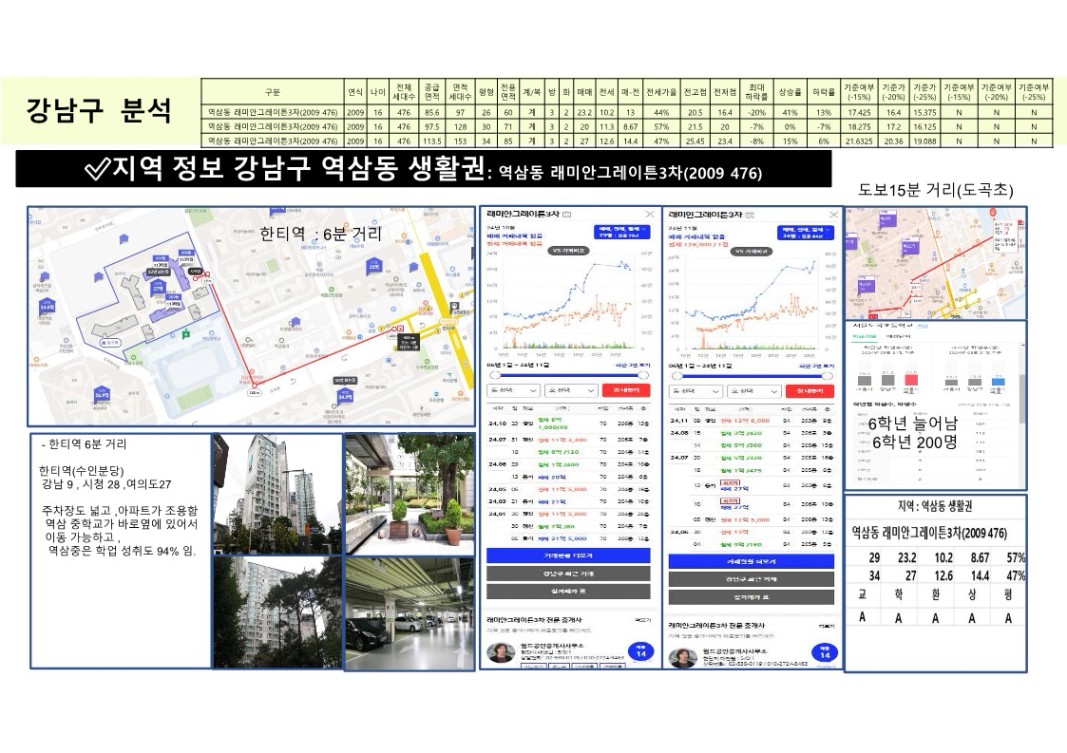Click blue show-more-deals button in left panel
Image resolution: width=1067 pixels, height=753 pixels.
pyautogui.click(x=568, y=556)
